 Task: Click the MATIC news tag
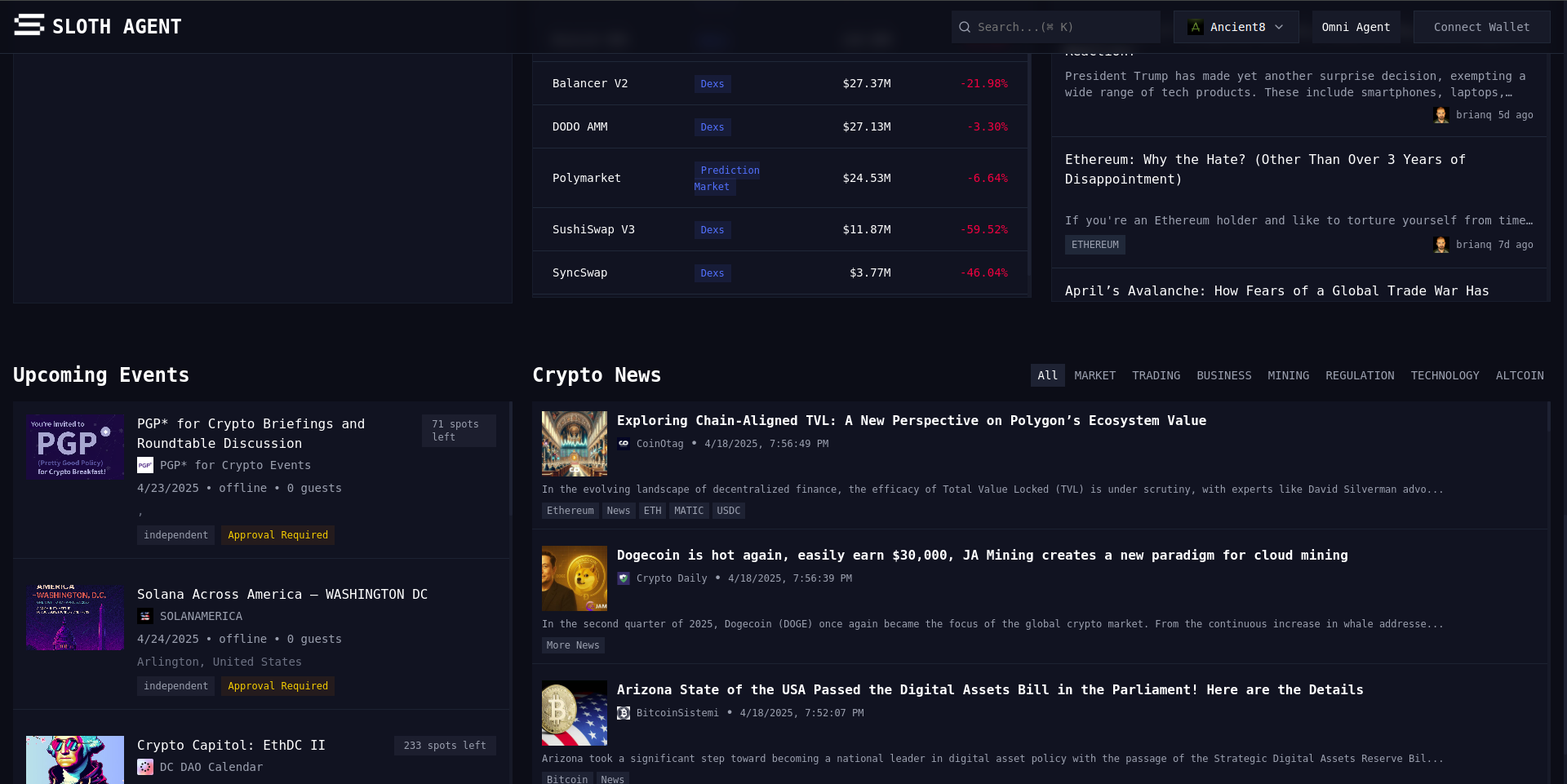click(x=689, y=511)
